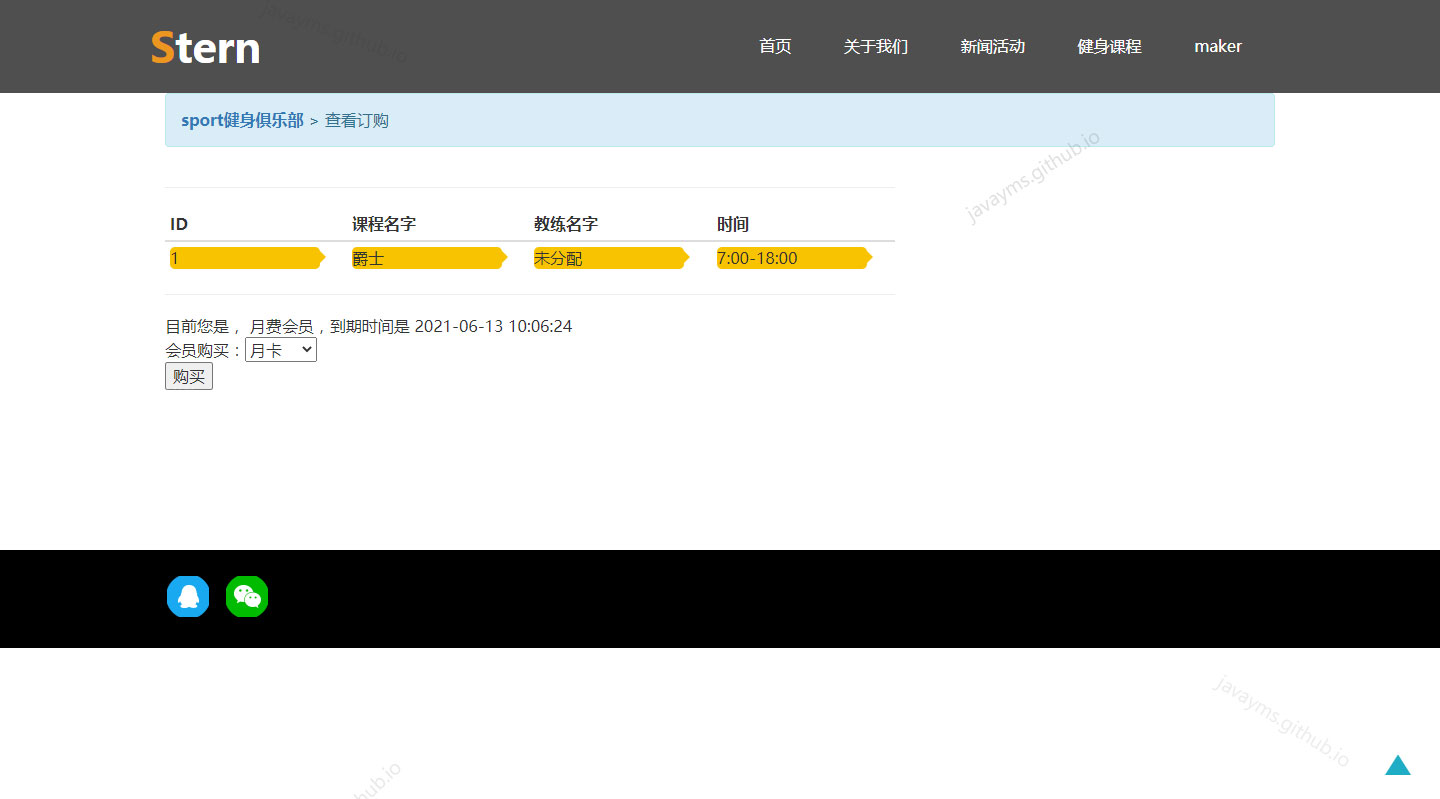Screen dimensions: 1440x799
Task: Open QQ contact icon in footer
Action: coord(188,596)
